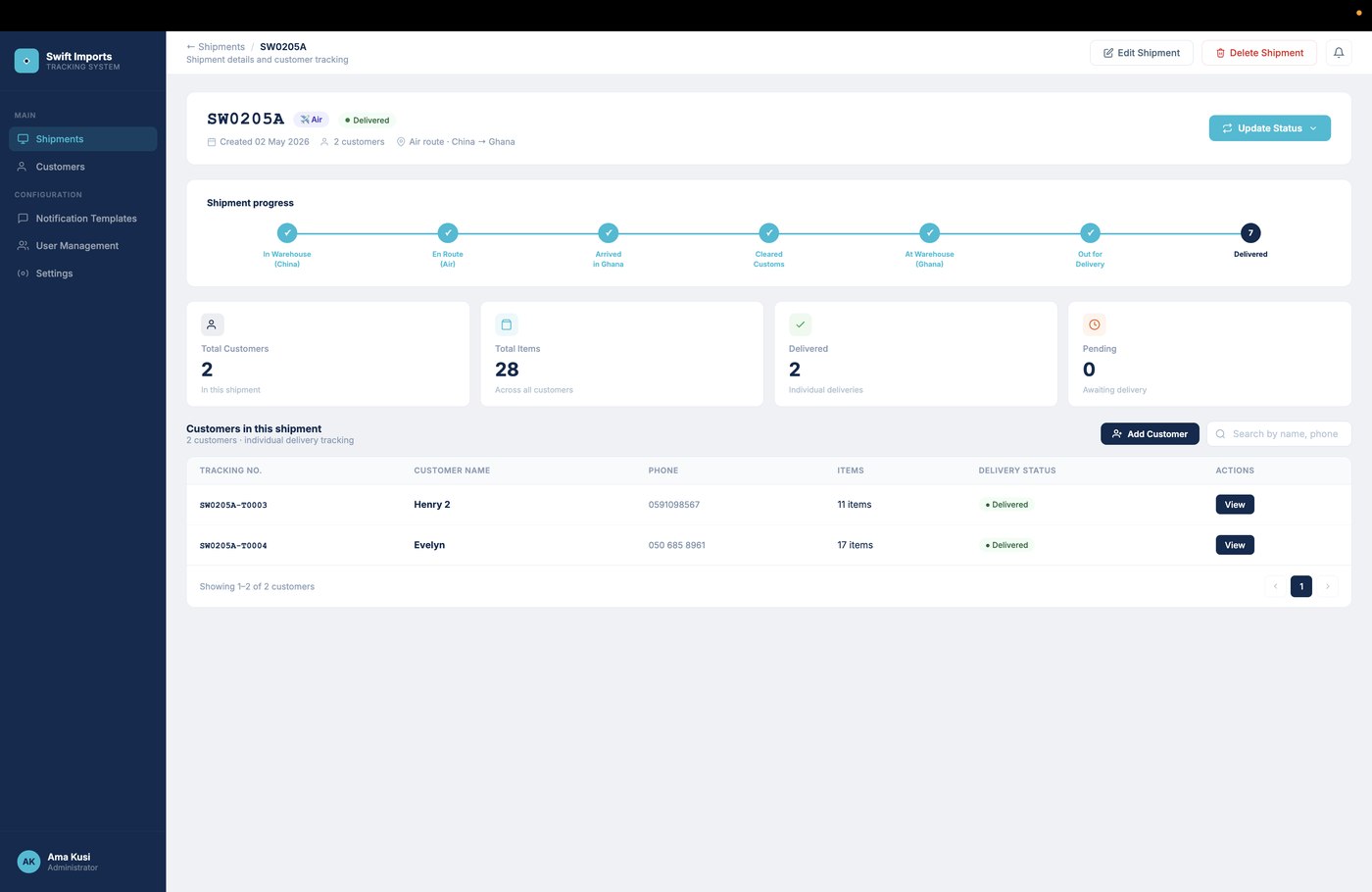Image resolution: width=1372 pixels, height=892 pixels.
Task: Click the Add Customer button
Action: click(1150, 434)
